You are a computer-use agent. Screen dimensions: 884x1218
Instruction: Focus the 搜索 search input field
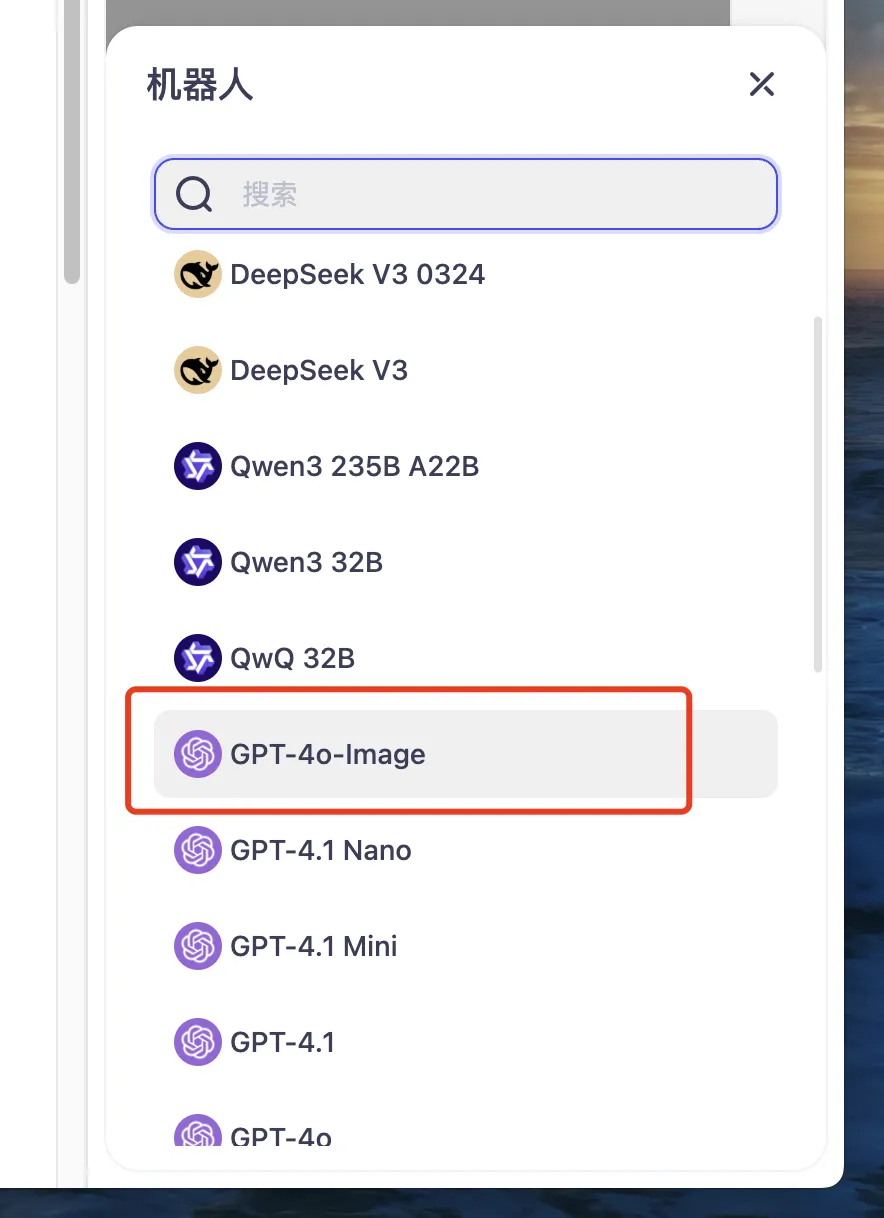(466, 194)
